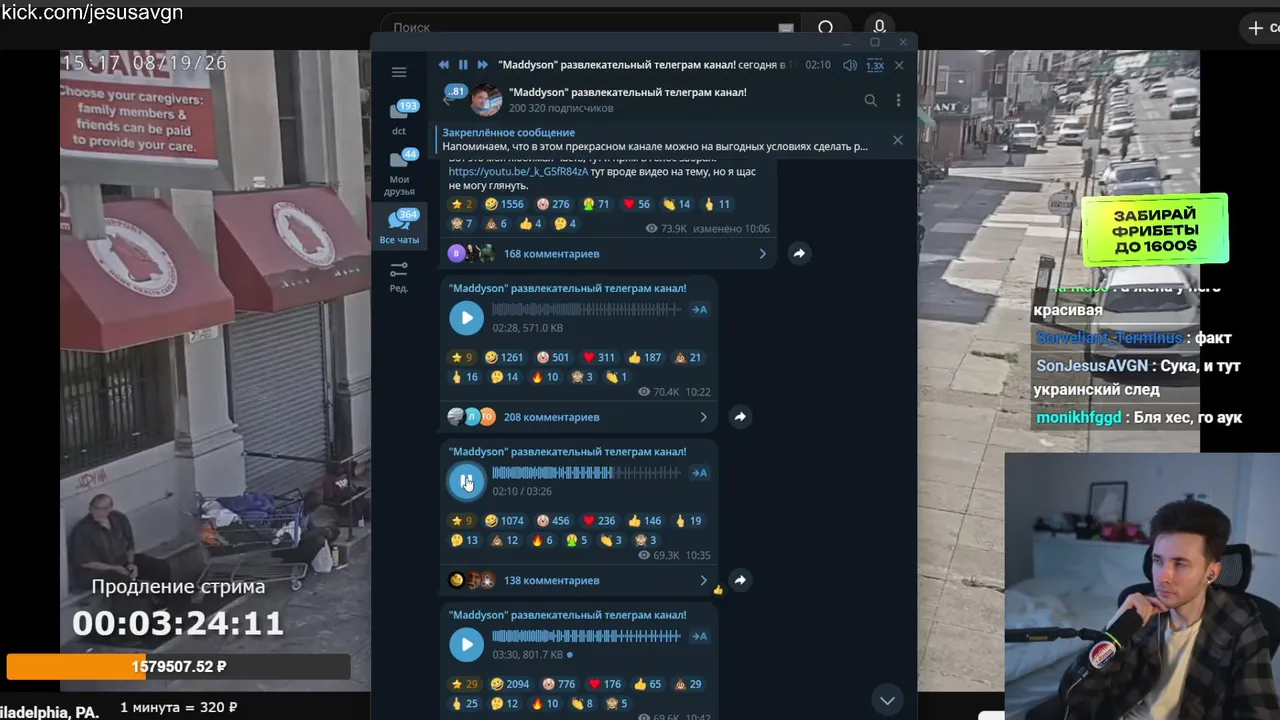Jump to bottom with the down-arrow button
This screenshot has width=1280, height=720.
coord(887,700)
